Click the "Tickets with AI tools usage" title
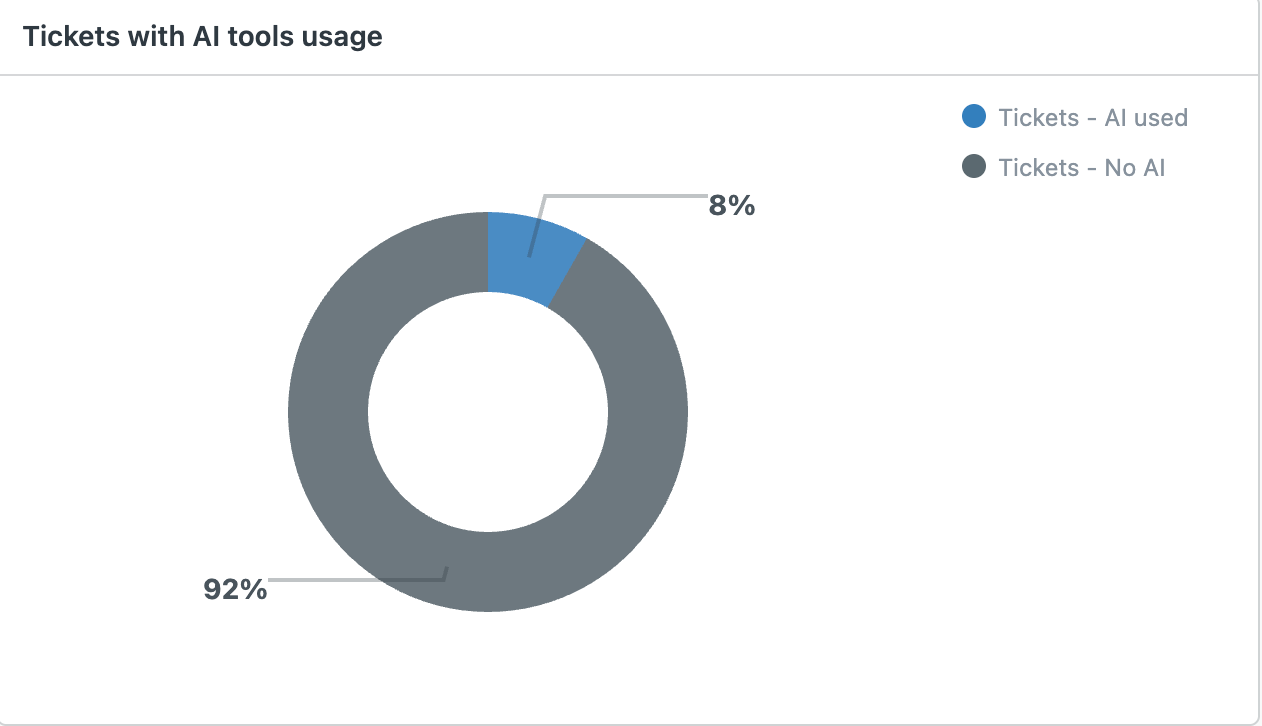 point(202,37)
